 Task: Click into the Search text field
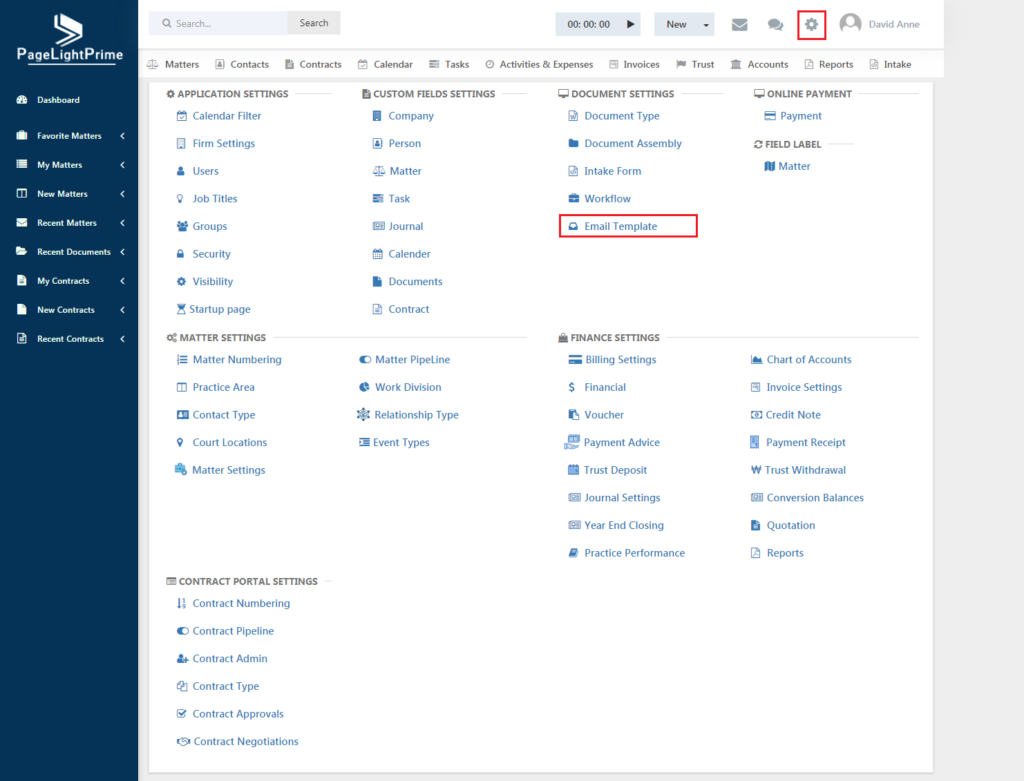(x=218, y=23)
